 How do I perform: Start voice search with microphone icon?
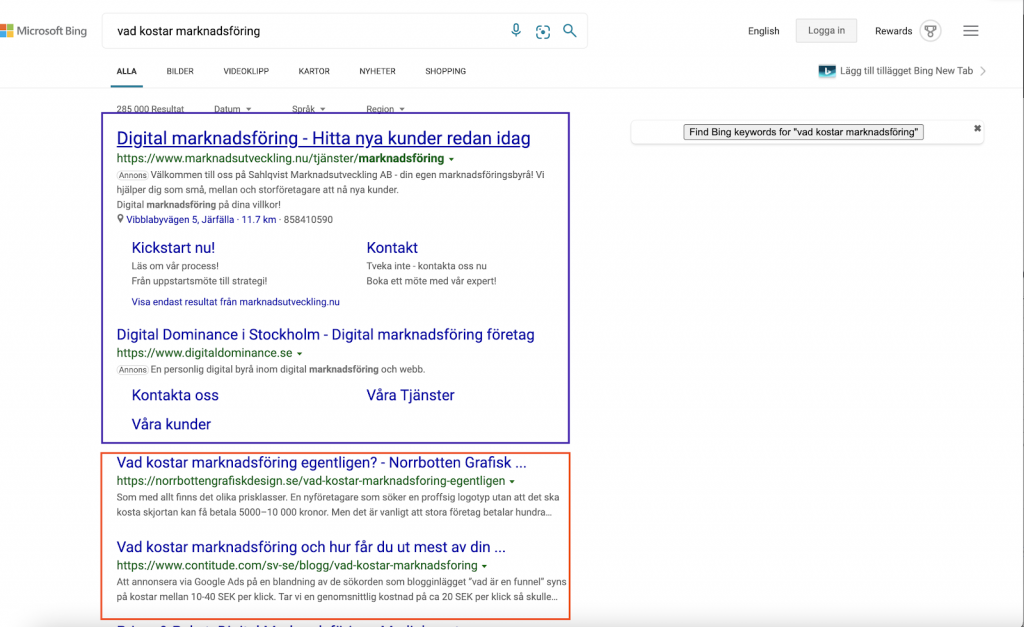(x=516, y=30)
